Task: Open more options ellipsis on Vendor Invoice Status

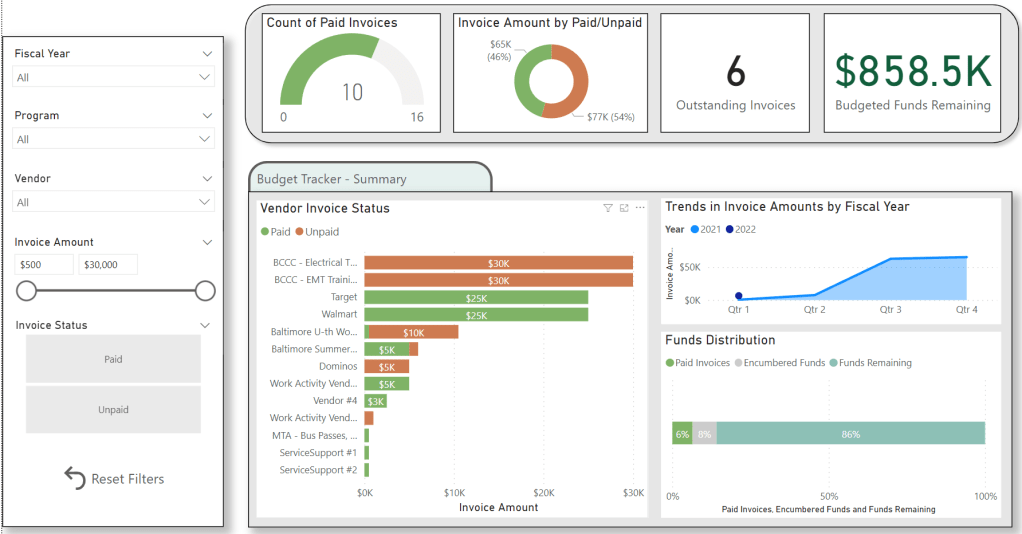Action: tap(640, 208)
